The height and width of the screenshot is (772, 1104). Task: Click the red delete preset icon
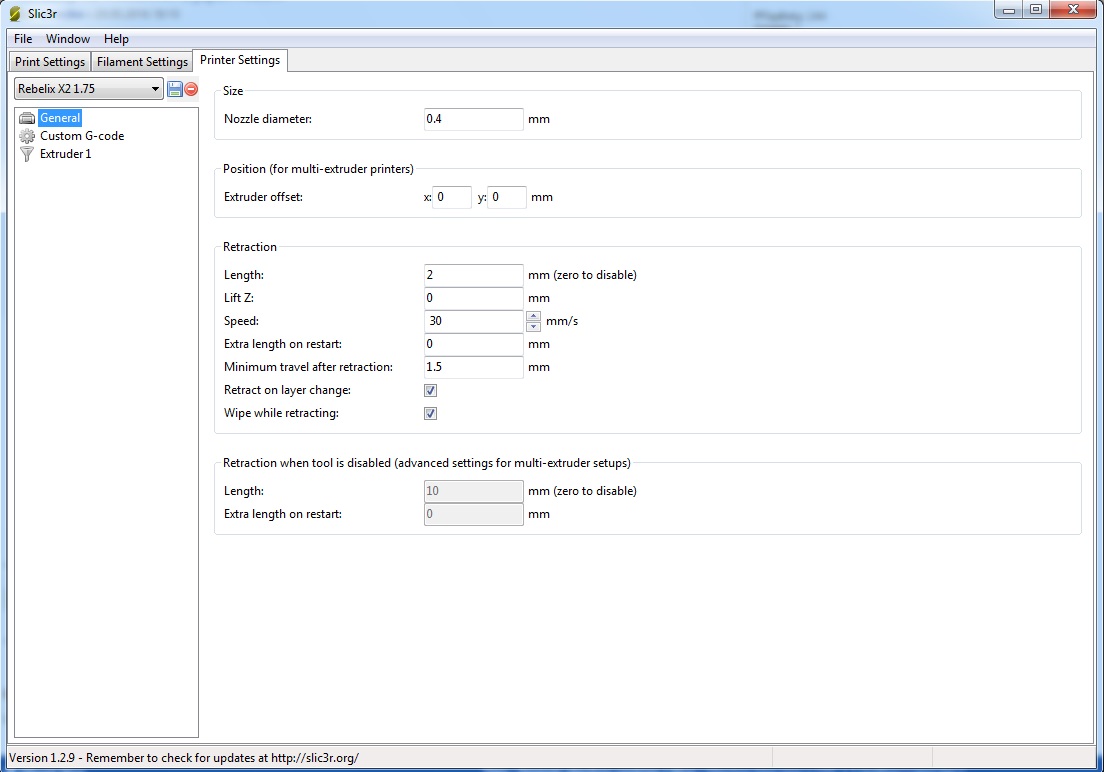tap(191, 89)
